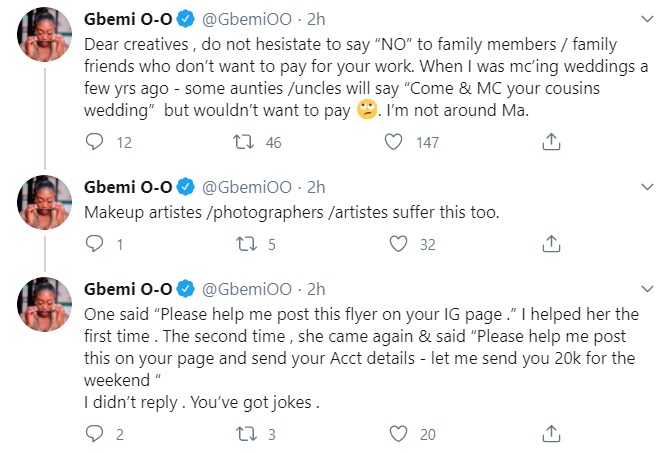Share the "Dear creatives" tweet

[549, 142]
